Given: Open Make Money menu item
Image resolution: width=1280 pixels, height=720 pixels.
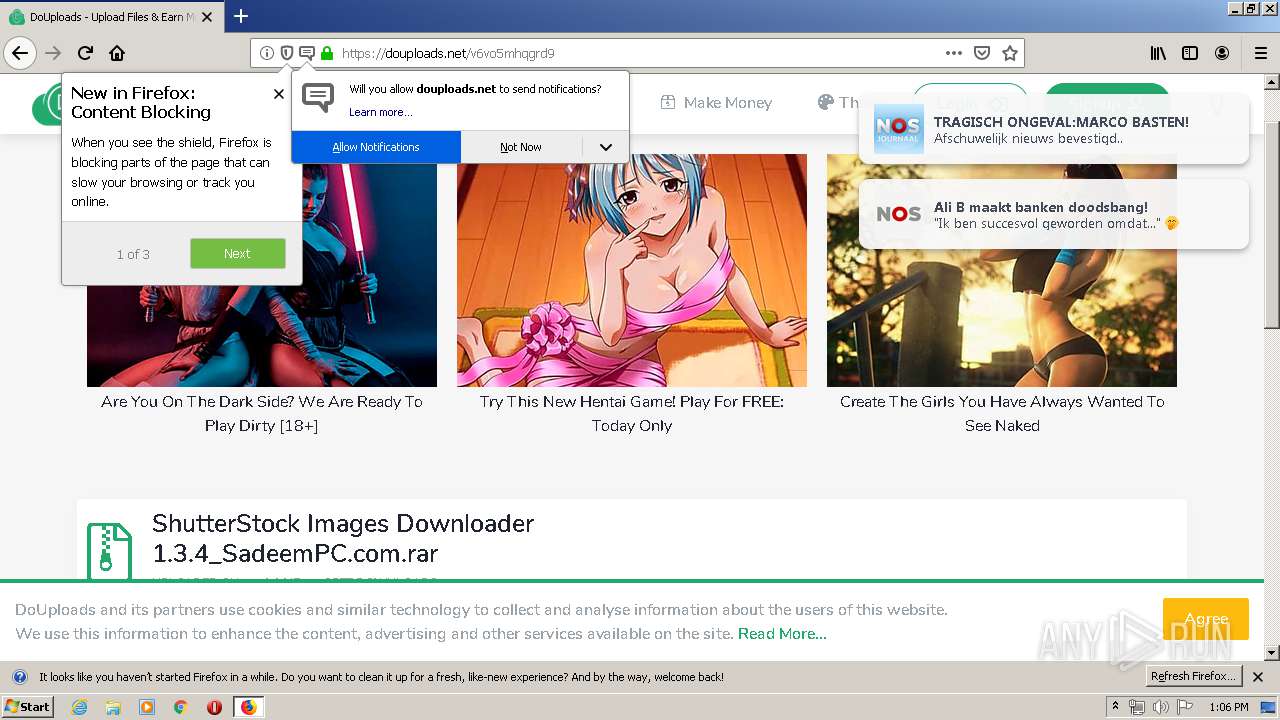Looking at the screenshot, I should pos(716,102).
